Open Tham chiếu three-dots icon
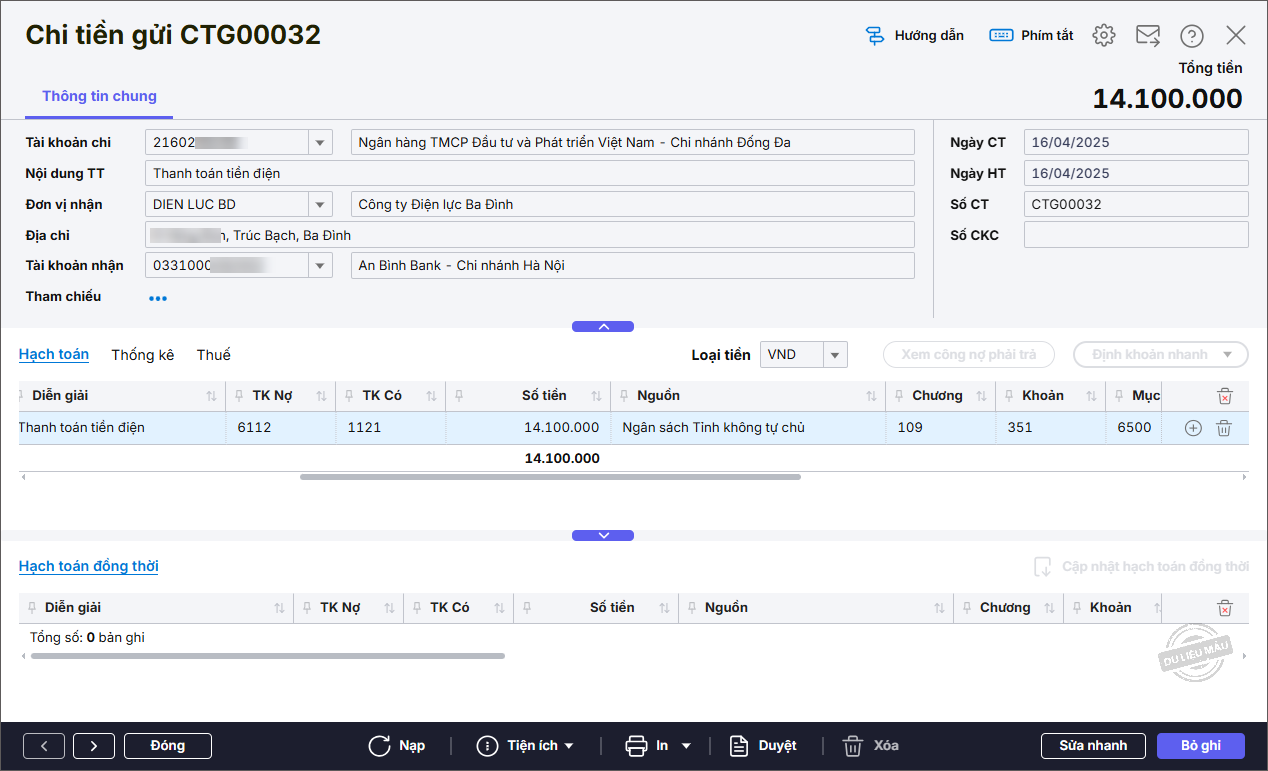 158,298
